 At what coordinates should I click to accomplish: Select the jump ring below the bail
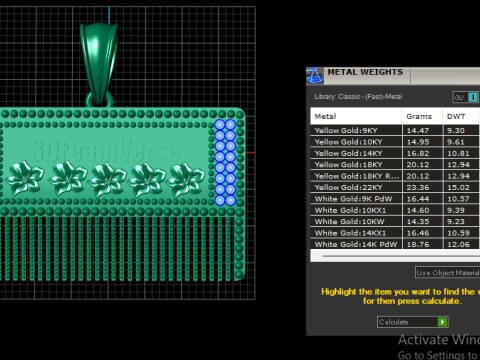[x=99, y=100]
